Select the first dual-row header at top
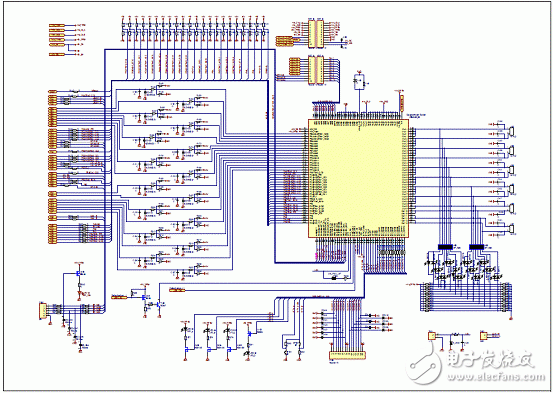The width and height of the screenshot is (553, 393). (316, 34)
